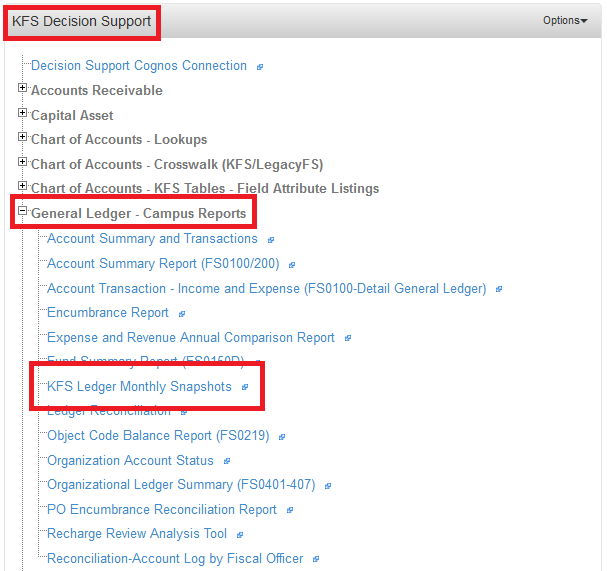Open Expense and Revenue Annual Comparison Report

coord(190,338)
